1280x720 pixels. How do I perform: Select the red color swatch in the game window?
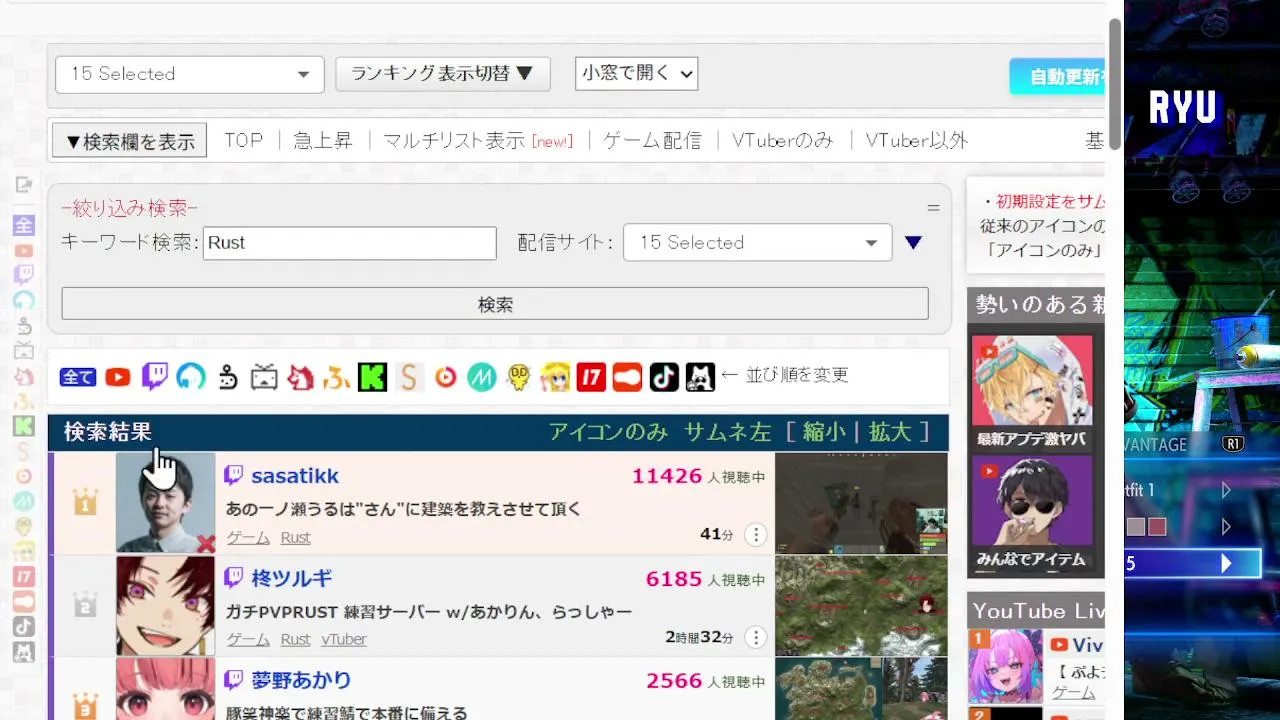[1157, 527]
